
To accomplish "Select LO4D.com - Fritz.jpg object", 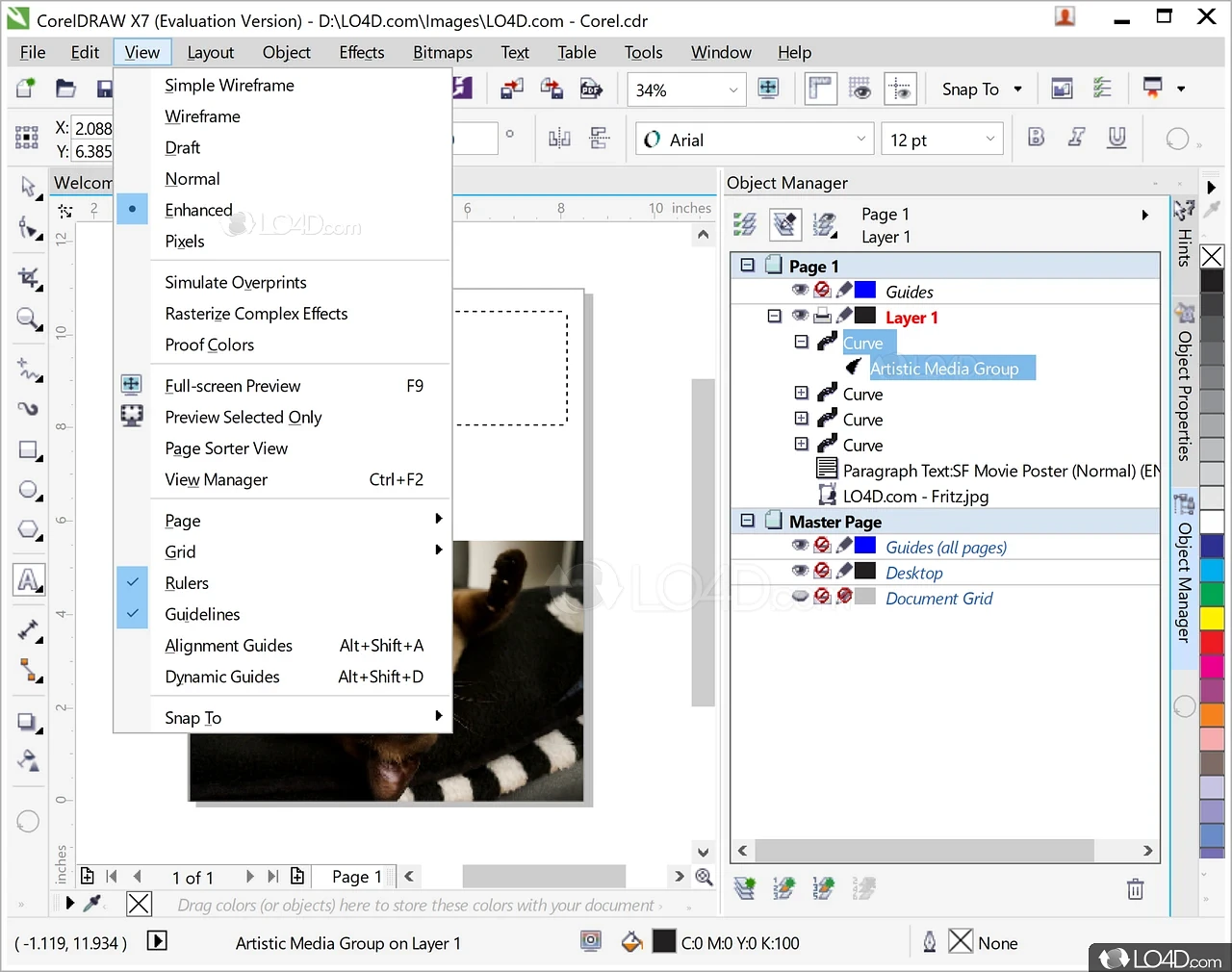I will (915, 496).
